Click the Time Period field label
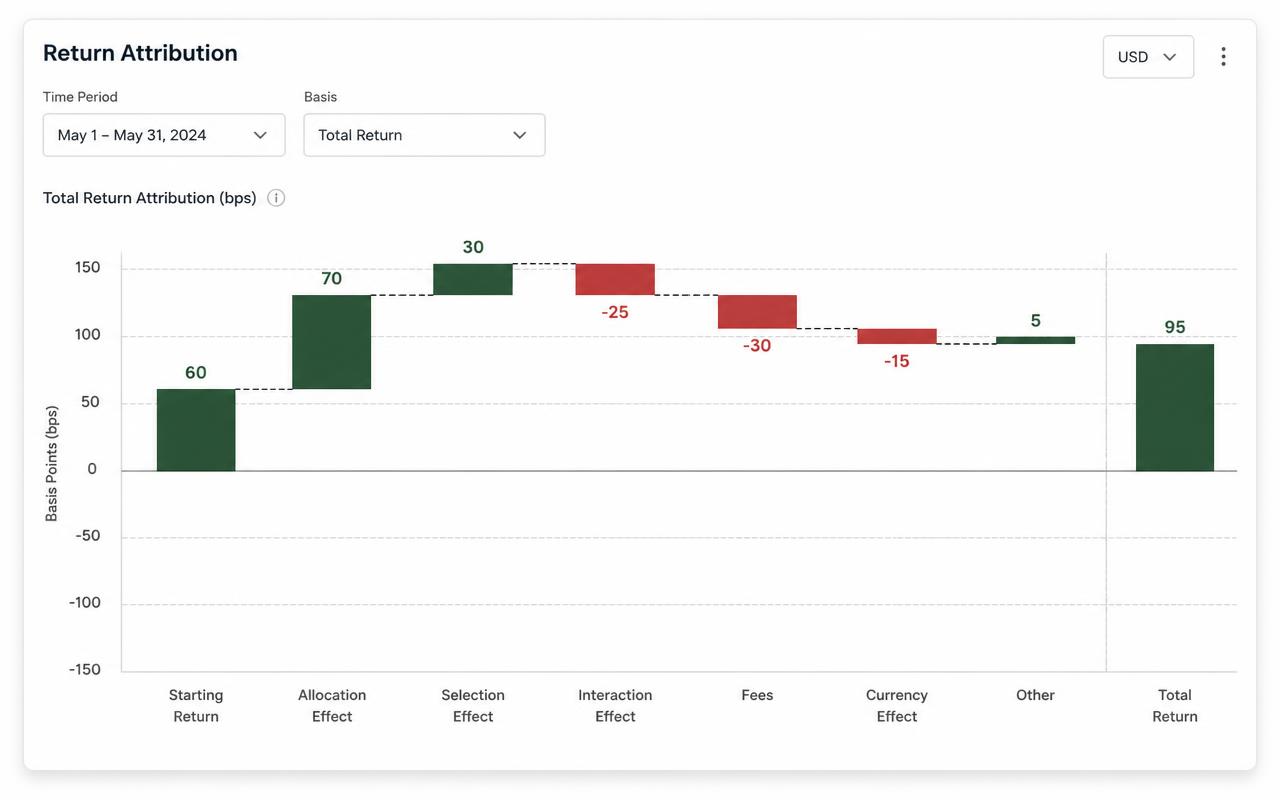The image size is (1280, 800). point(80,97)
